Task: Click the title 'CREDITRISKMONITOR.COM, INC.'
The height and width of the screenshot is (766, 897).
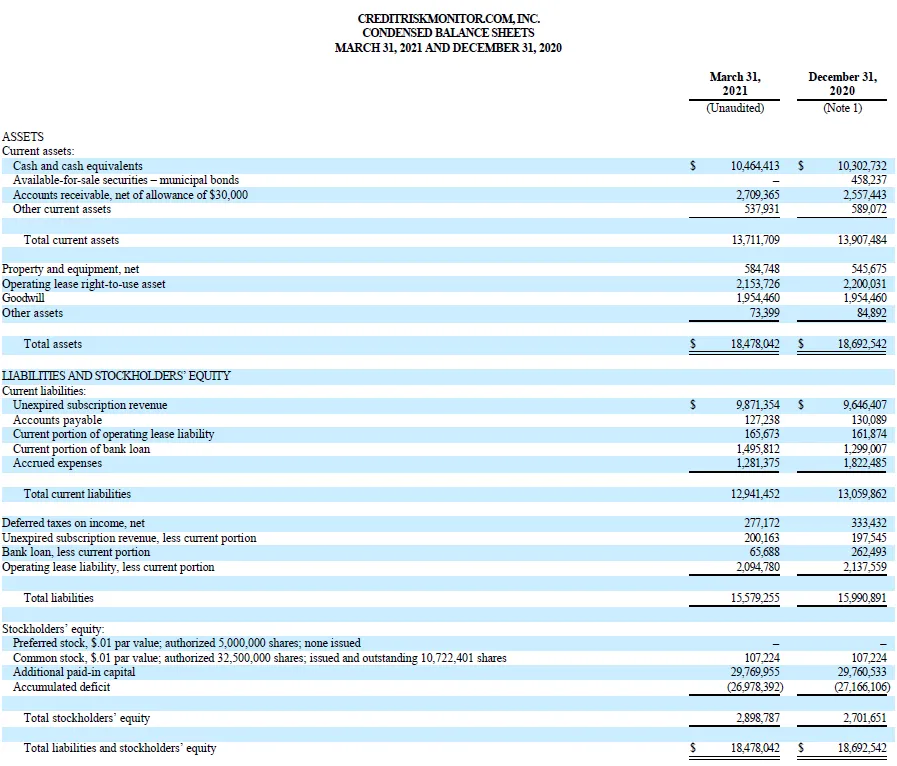Action: pos(448,18)
